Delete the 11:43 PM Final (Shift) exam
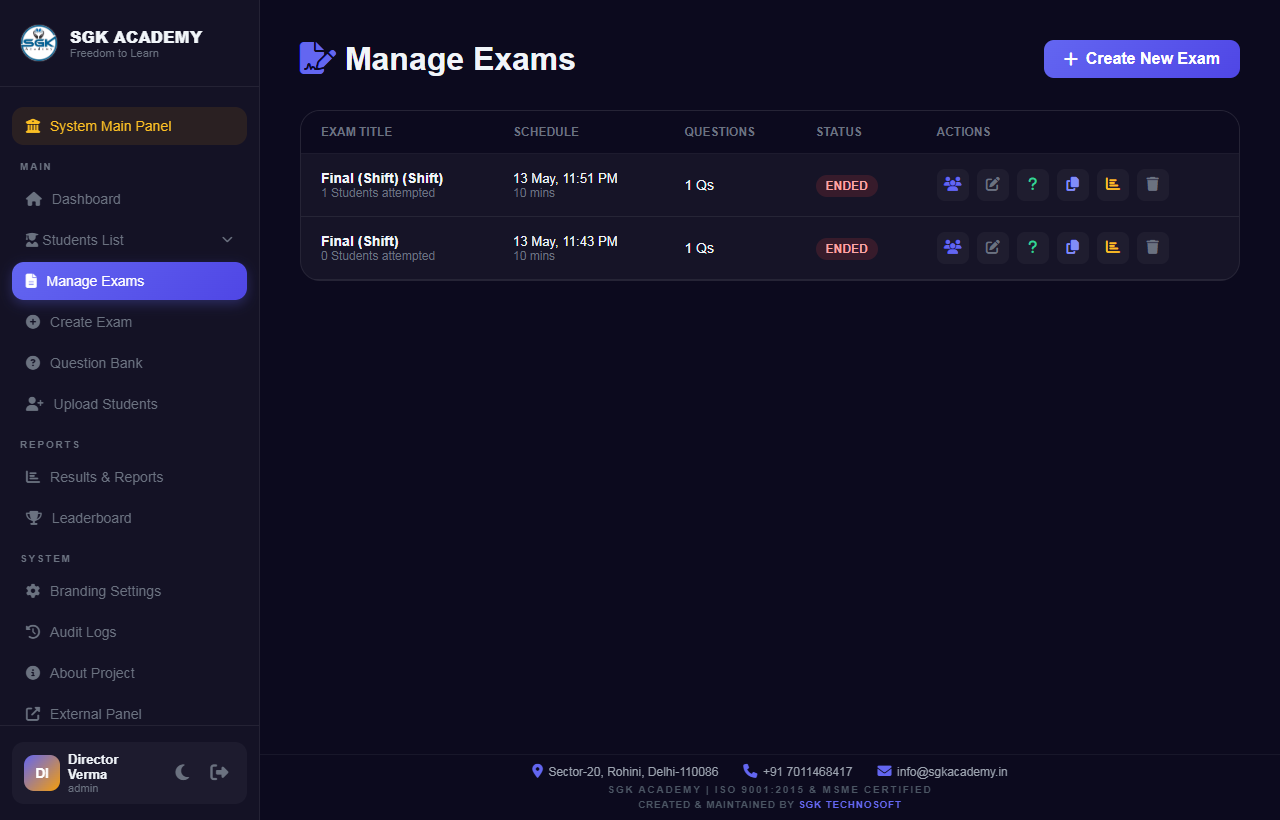Viewport: 1280px width, 820px height. 1153,248
